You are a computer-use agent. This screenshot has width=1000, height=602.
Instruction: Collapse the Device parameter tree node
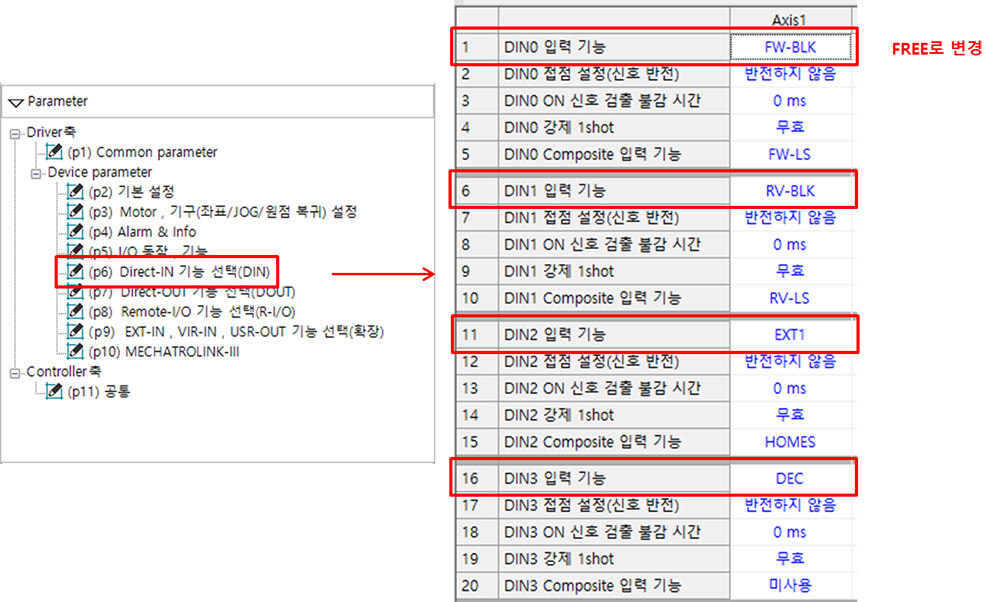click(x=36, y=173)
